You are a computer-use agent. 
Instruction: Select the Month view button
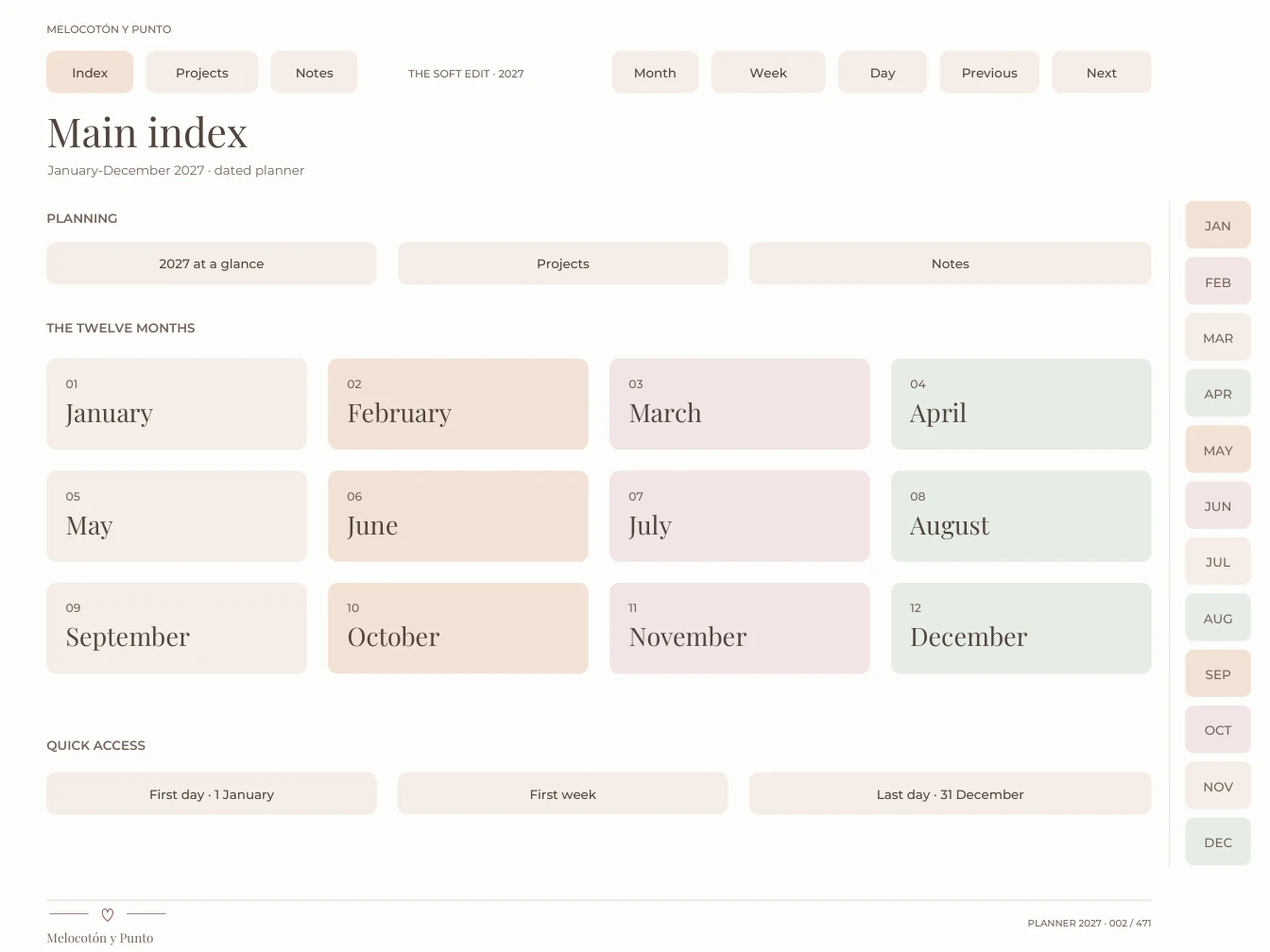[655, 73]
